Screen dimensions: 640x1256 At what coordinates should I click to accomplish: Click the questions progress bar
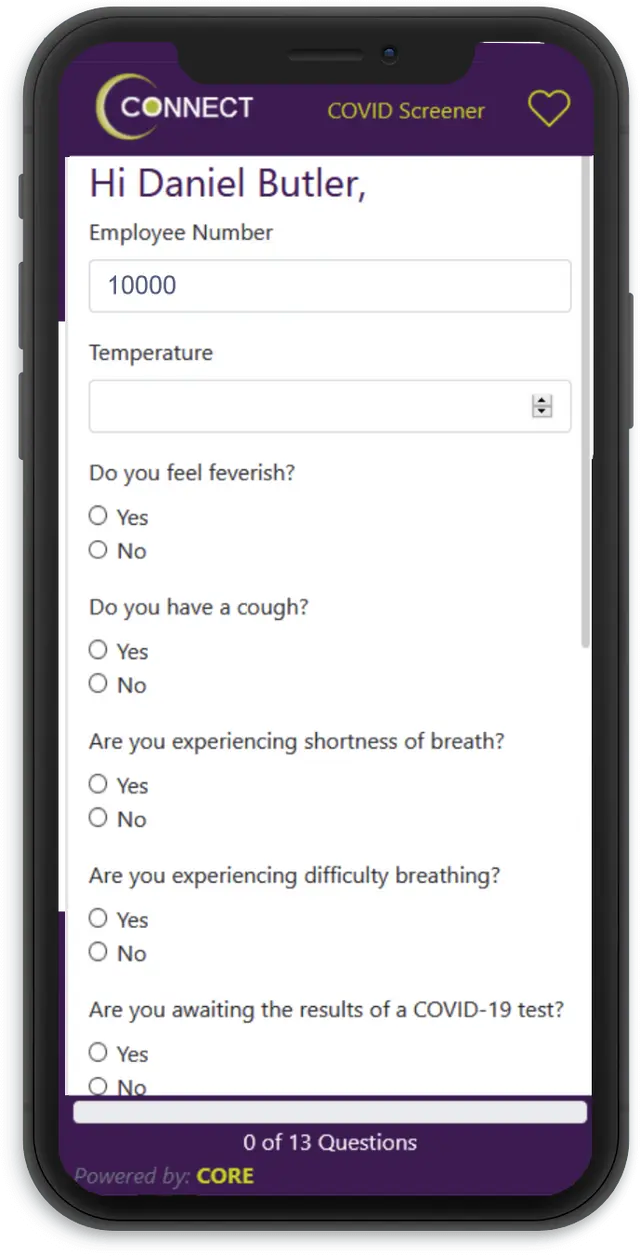330,1112
